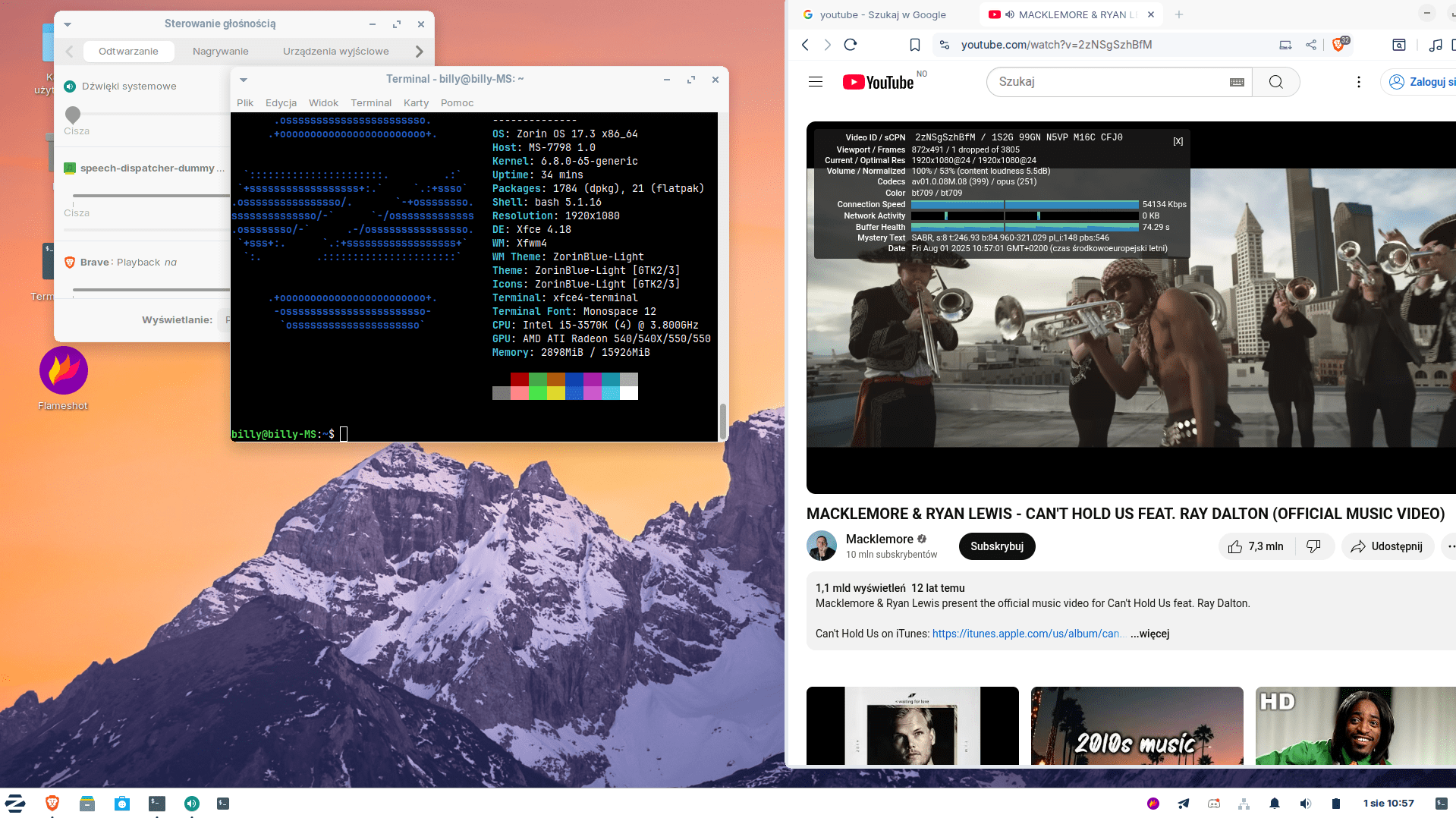Screen dimensions: 1456x818
Task: Click the taskbar clock 1 sie 10:57
Action: click(x=1388, y=804)
